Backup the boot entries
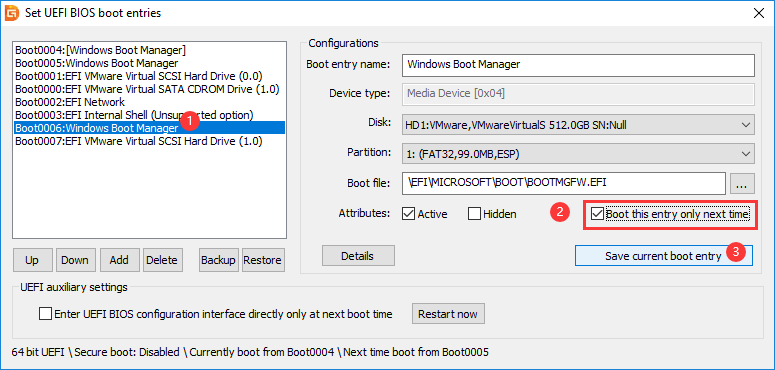This screenshot has width=775, height=370. pyautogui.click(x=218, y=260)
